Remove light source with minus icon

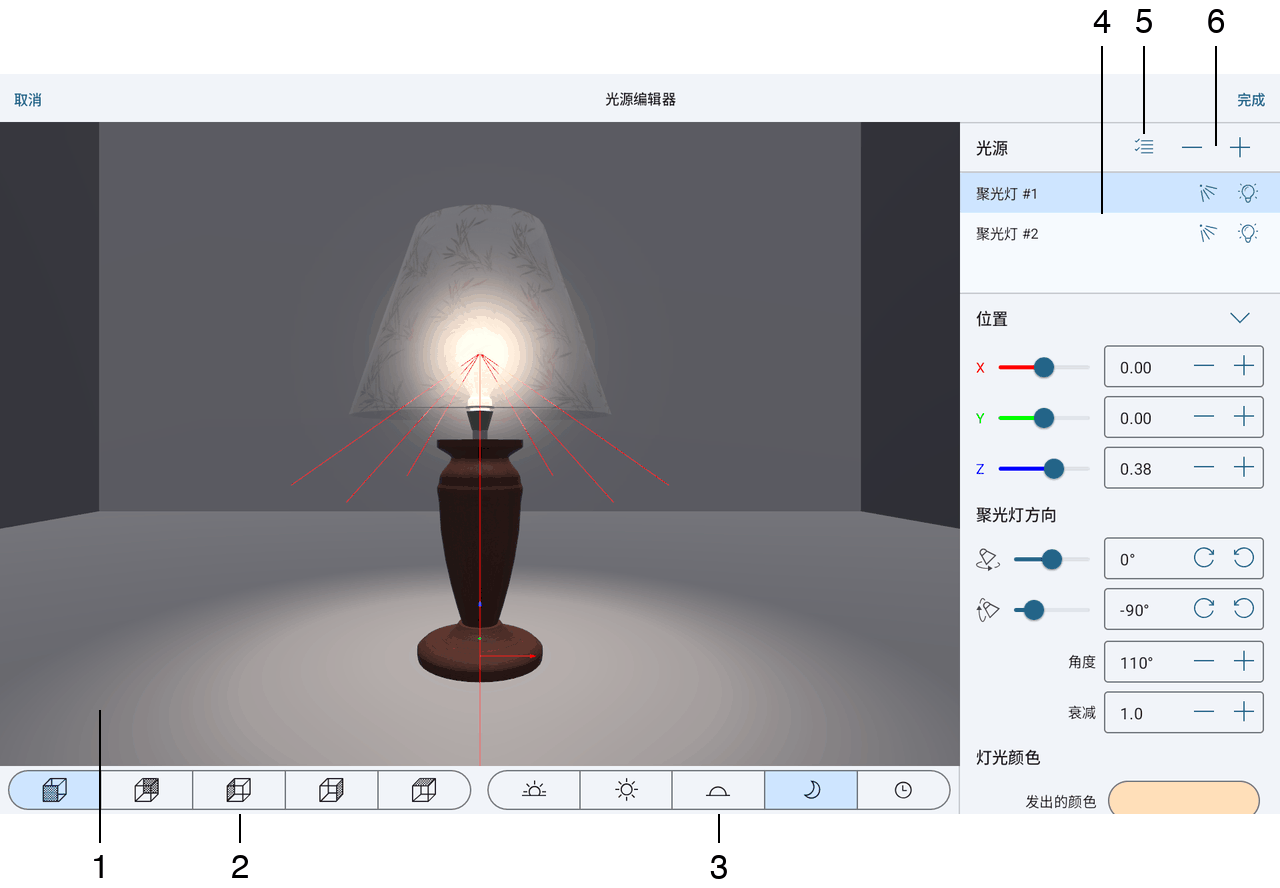click(x=1192, y=148)
